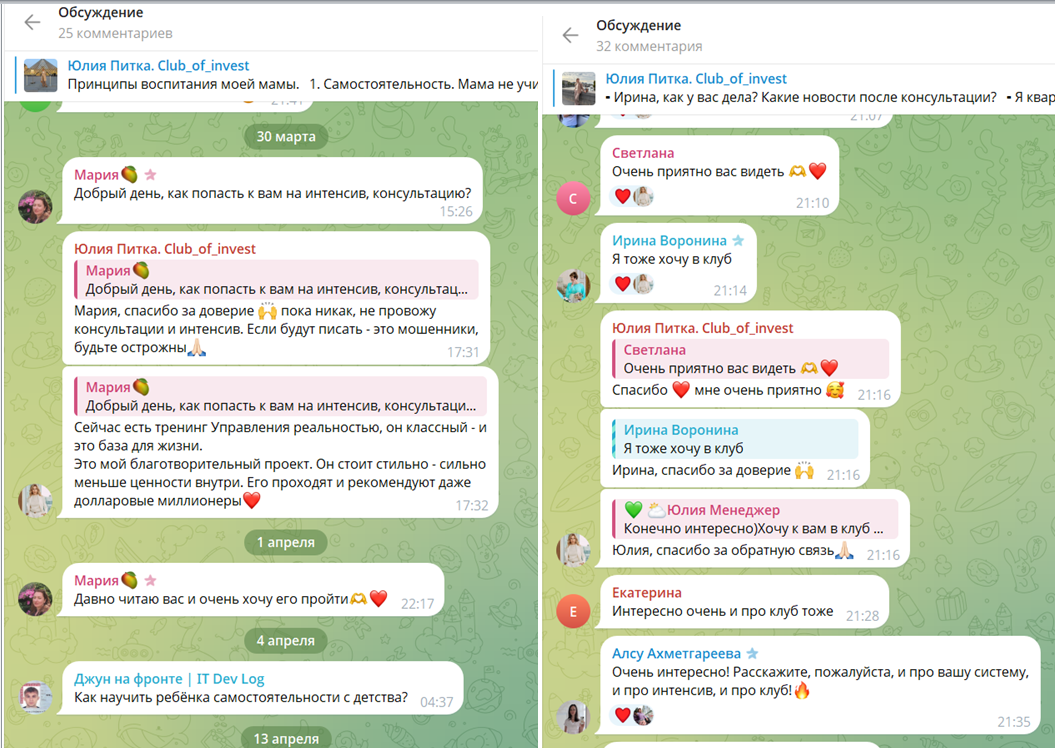Go back from the 32-comment discussion

click(x=570, y=35)
